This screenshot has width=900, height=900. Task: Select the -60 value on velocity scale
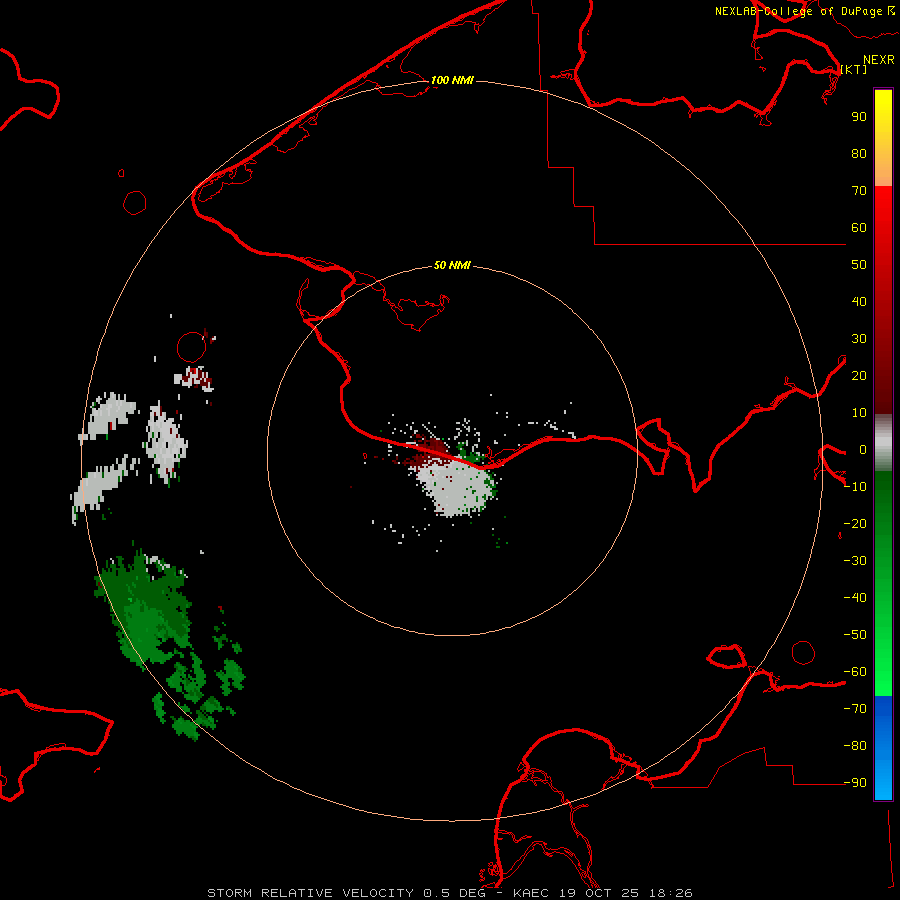click(x=855, y=672)
